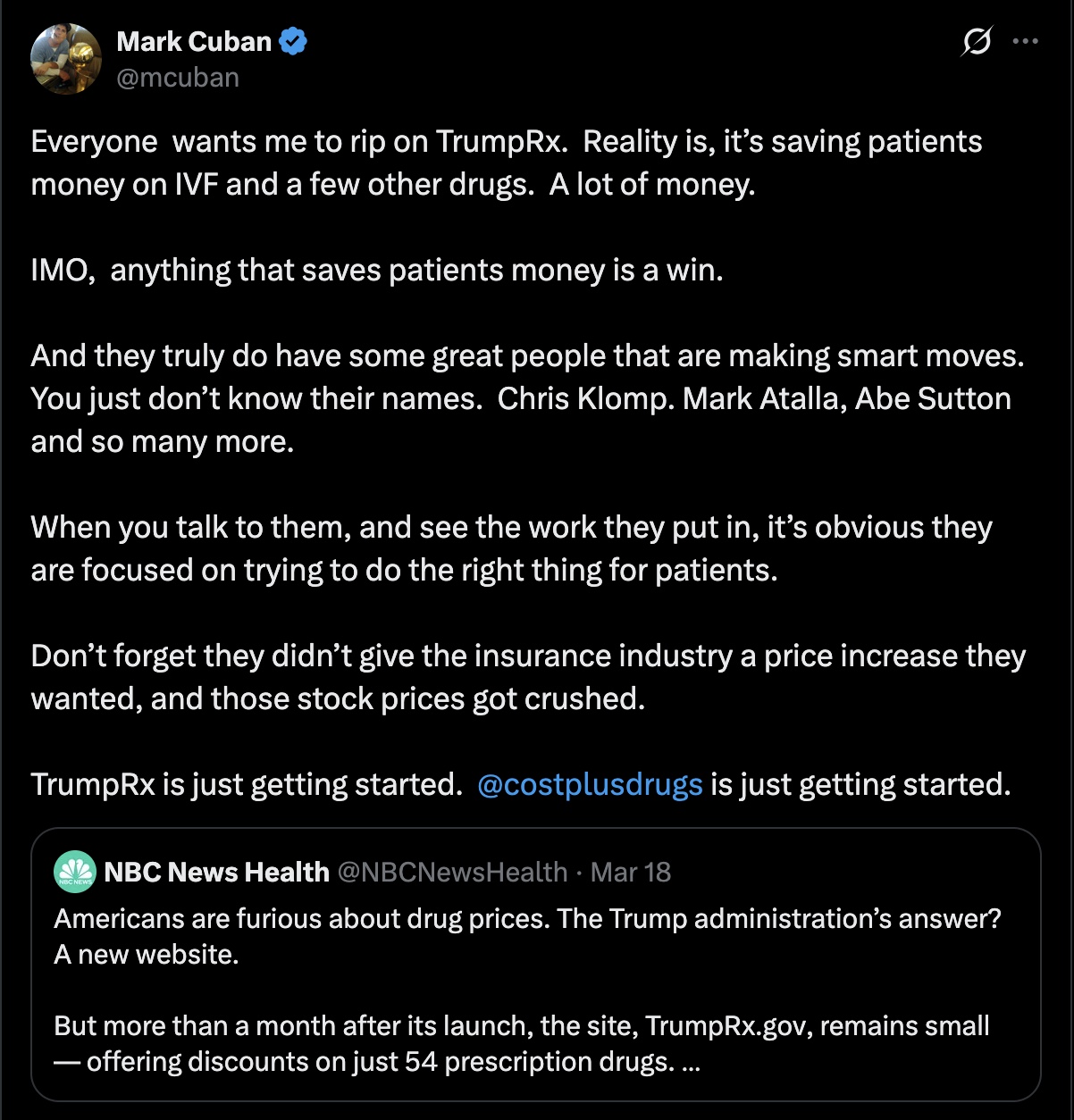This screenshot has height=1120, width=1074.
Task: Open the Grok slashed-circle icon
Action: [977, 41]
